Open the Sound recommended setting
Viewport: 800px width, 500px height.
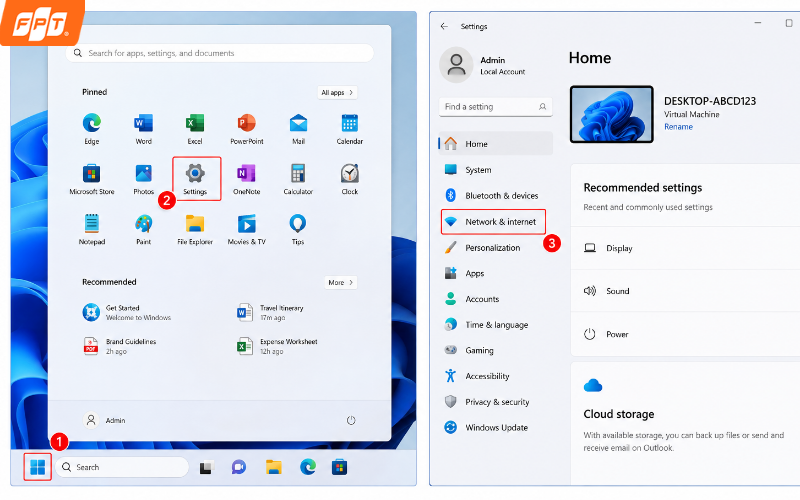click(x=685, y=291)
